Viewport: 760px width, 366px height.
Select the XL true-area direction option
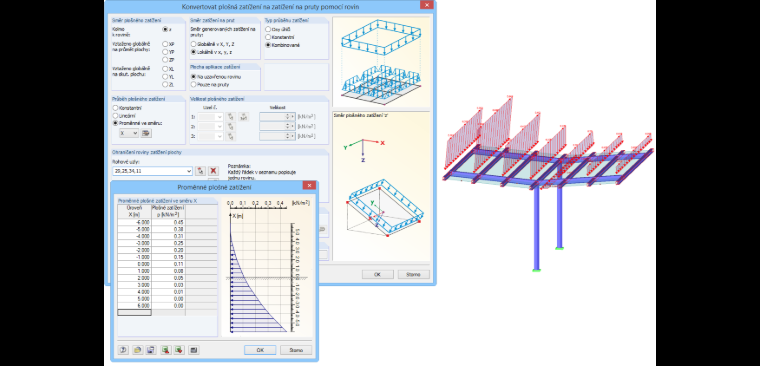pos(165,69)
